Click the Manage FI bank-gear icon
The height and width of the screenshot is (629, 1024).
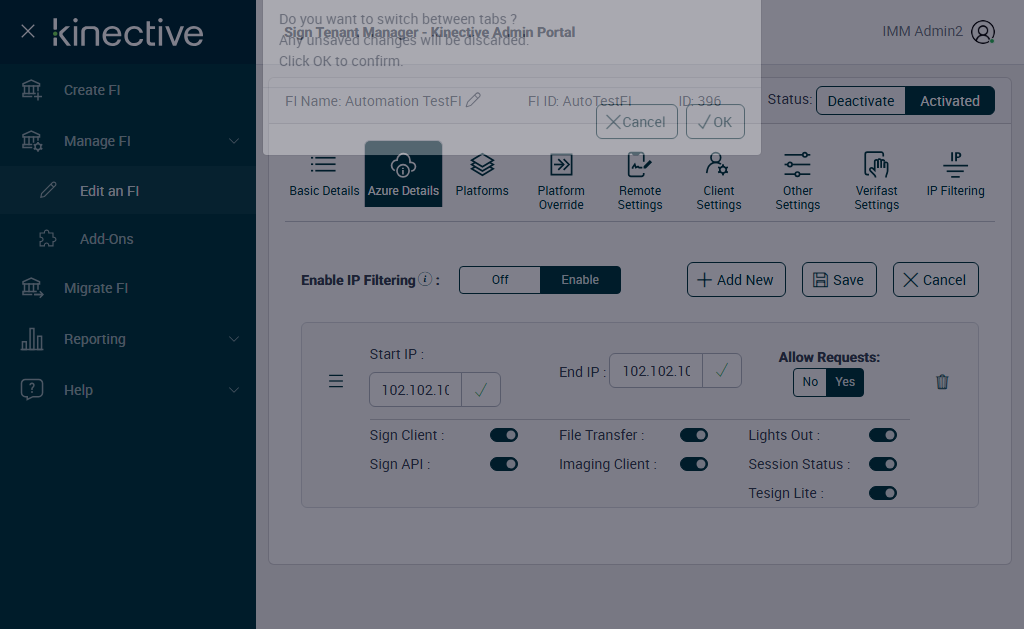(31, 141)
